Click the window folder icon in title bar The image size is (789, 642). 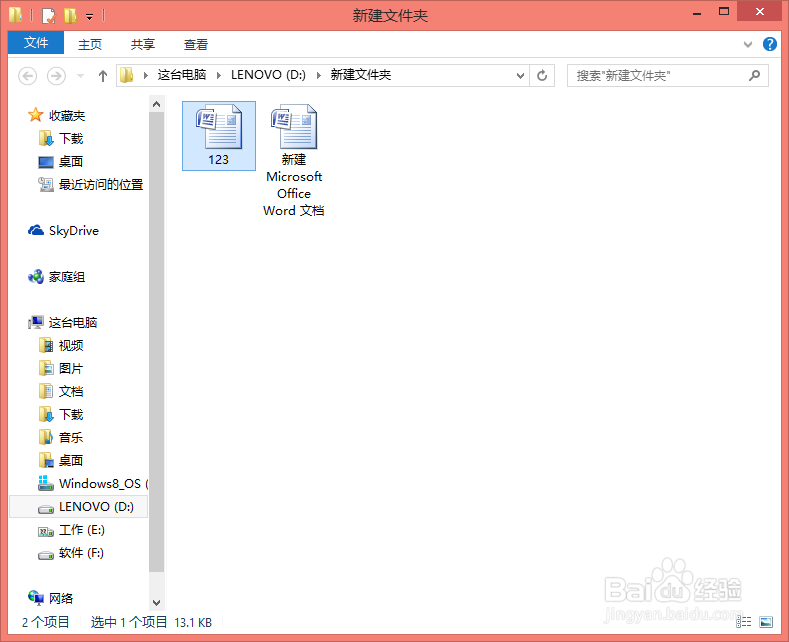coord(16,15)
